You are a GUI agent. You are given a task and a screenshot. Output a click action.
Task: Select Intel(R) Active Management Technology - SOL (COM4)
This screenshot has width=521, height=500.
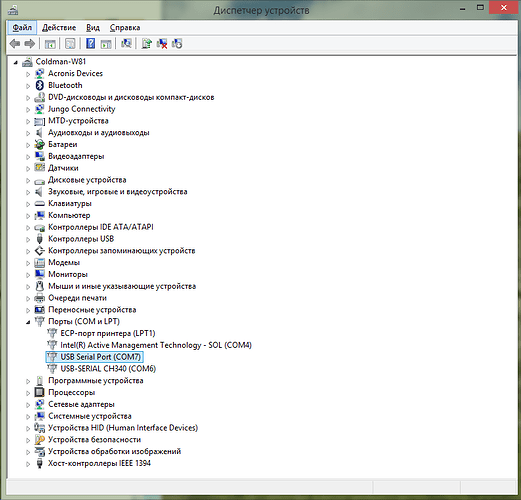(x=156, y=345)
